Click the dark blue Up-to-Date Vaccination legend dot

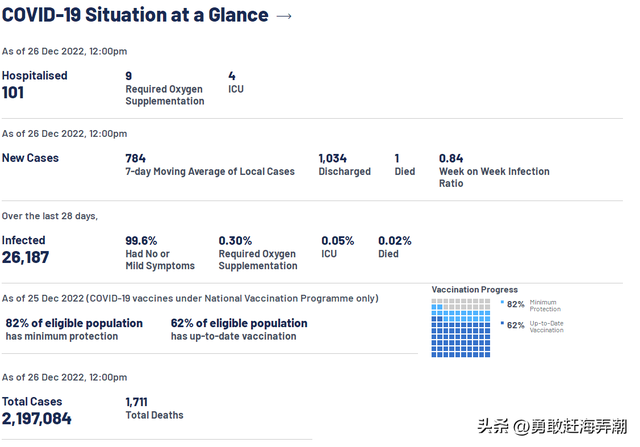[501, 324]
